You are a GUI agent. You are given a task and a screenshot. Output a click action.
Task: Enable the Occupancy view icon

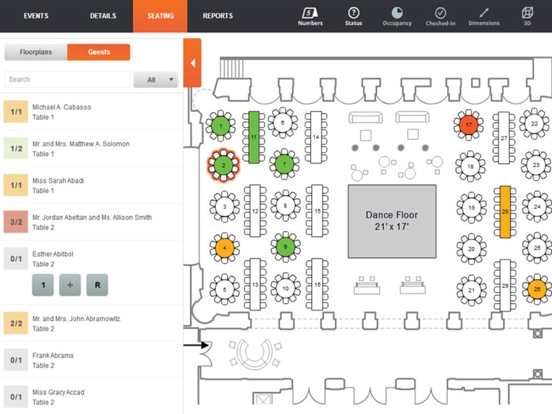pyautogui.click(x=397, y=17)
